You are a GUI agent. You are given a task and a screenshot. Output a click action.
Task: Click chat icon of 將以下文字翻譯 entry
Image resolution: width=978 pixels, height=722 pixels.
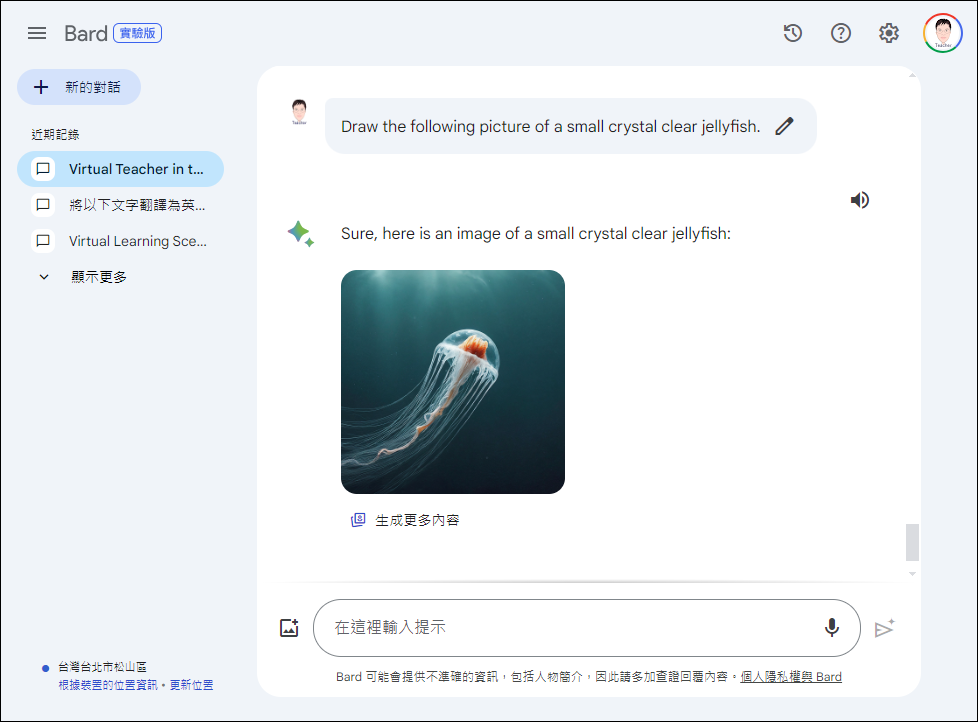pos(43,205)
